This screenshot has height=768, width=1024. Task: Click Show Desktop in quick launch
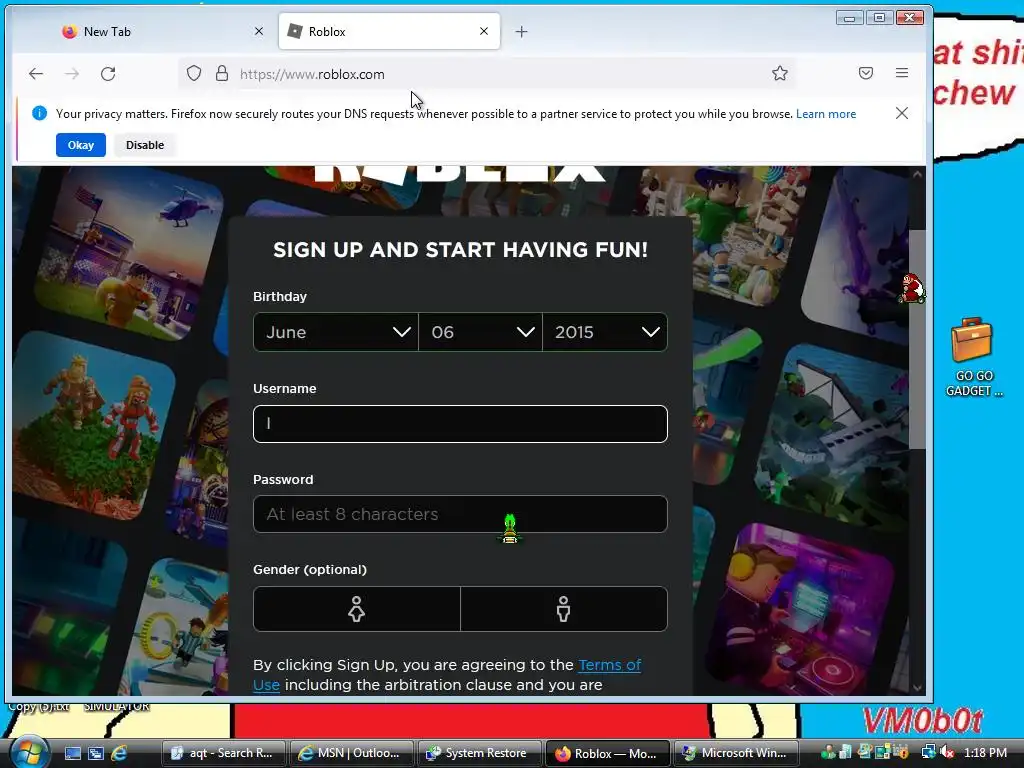click(x=72, y=753)
